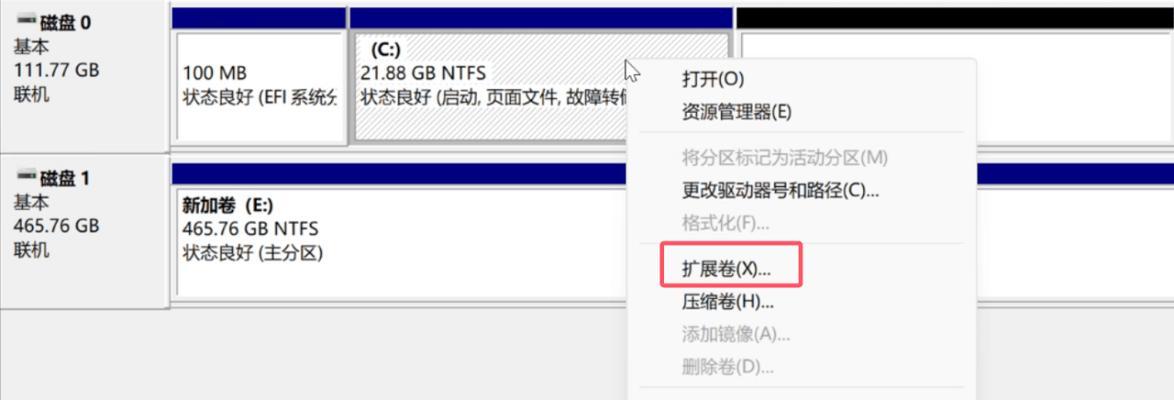This screenshot has width=1174, height=400.
Task: Click the 删除卷(D)... entry
Action: 727,367
